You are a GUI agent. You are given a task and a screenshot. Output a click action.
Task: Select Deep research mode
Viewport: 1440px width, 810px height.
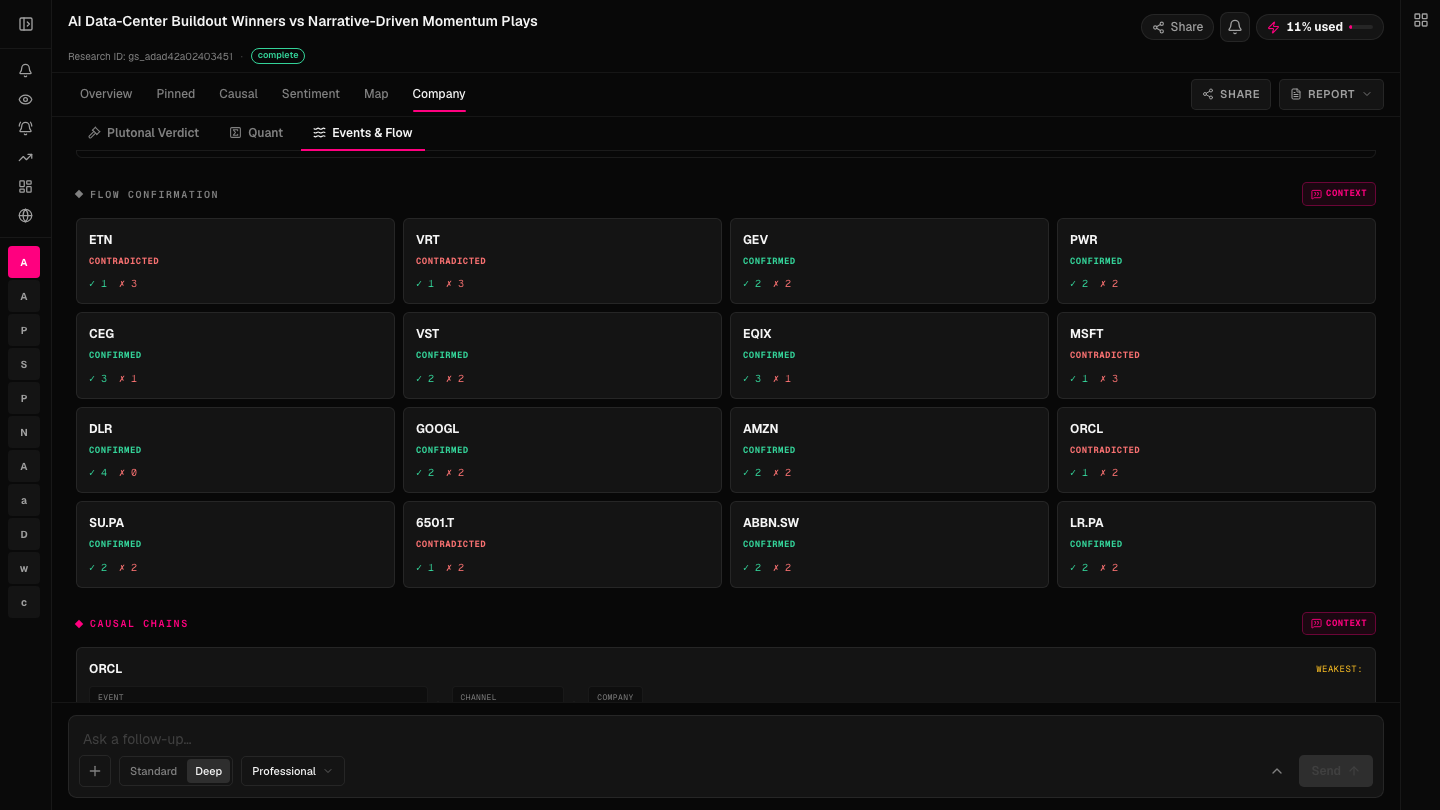[209, 771]
